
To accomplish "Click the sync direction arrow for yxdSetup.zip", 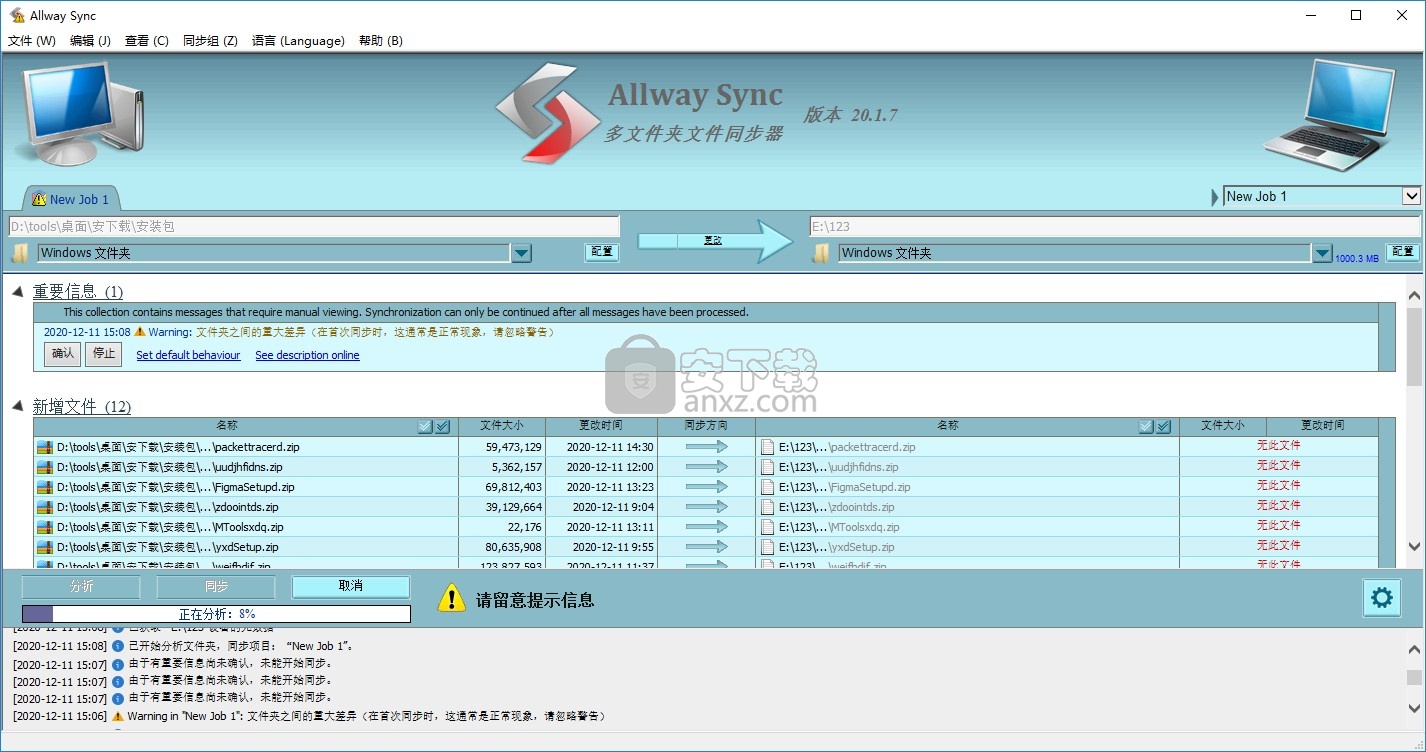I will pos(707,547).
